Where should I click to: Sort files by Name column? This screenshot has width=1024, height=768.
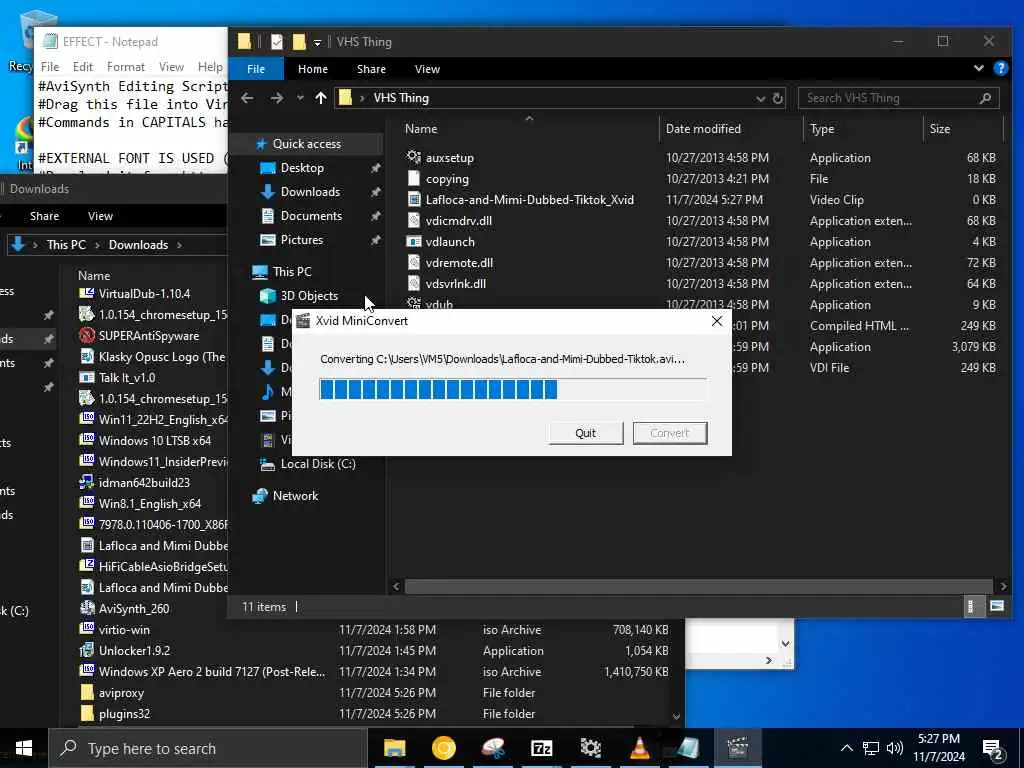click(x=421, y=129)
